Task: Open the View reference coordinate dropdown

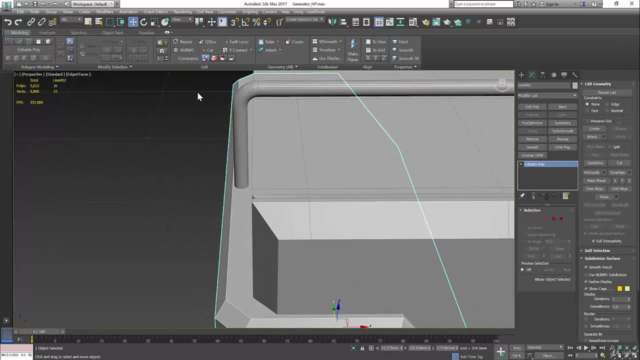Action: tap(182, 20)
